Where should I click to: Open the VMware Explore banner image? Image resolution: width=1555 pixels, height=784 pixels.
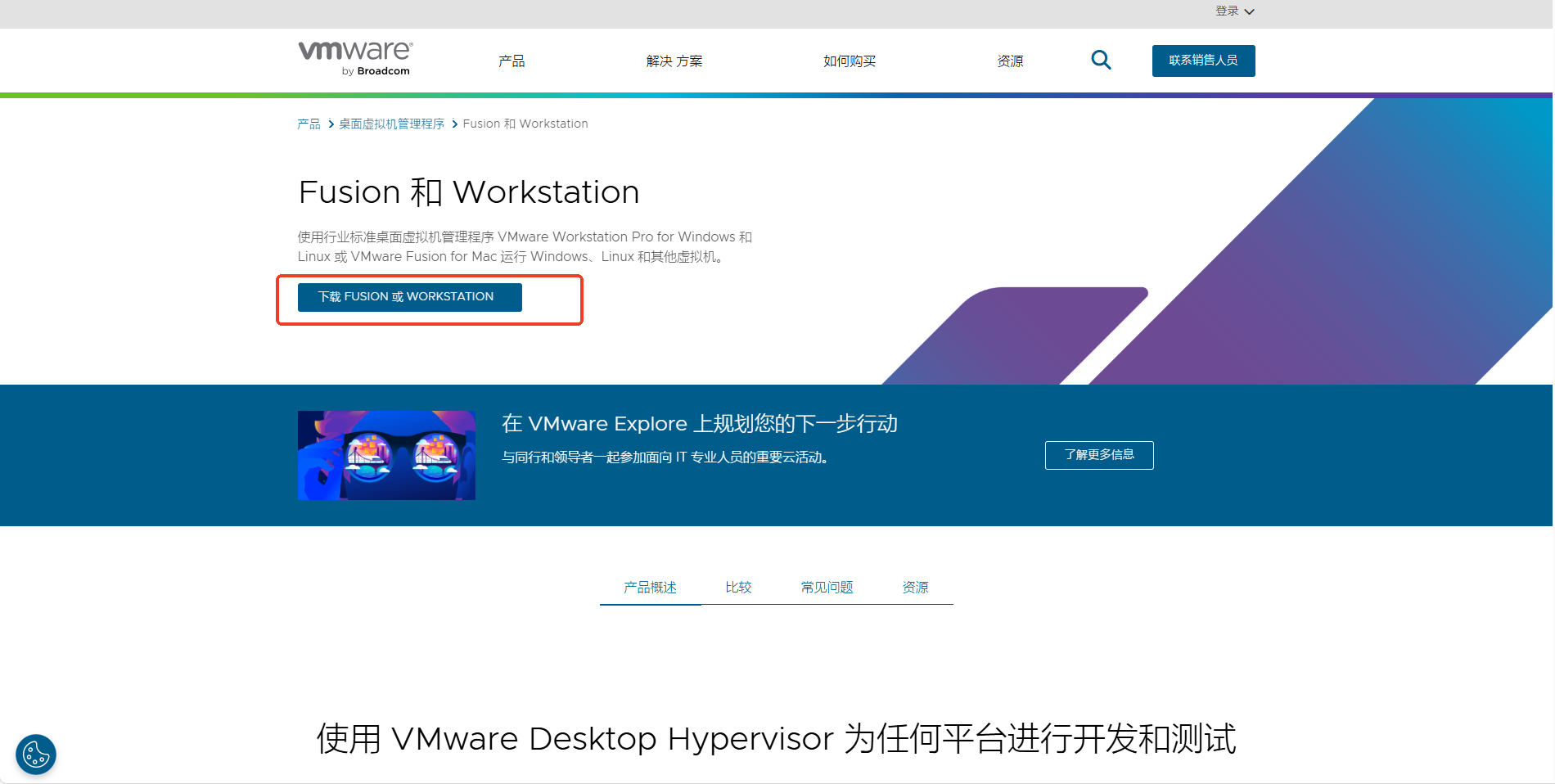pyautogui.click(x=386, y=455)
